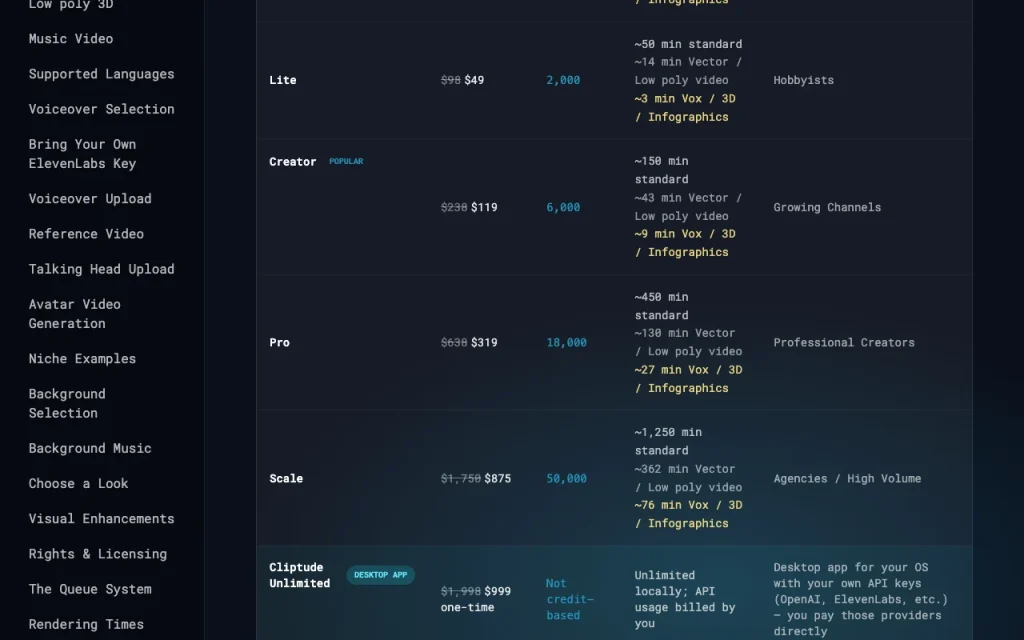Click '~1,250 min standard' in Scale row
The height and width of the screenshot is (640, 1024).
[x=667, y=441]
